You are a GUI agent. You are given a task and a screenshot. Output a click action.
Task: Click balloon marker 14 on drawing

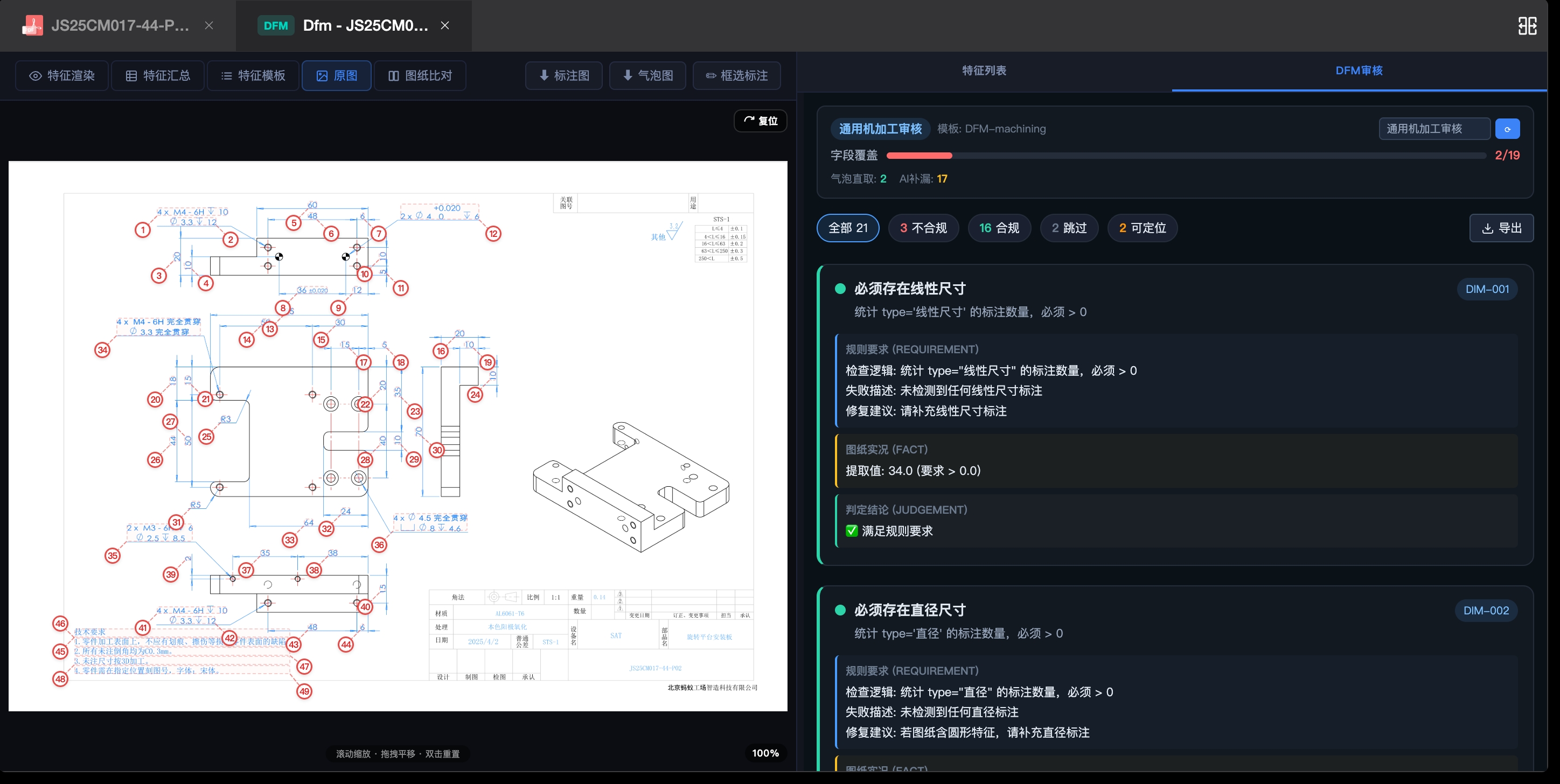point(247,340)
